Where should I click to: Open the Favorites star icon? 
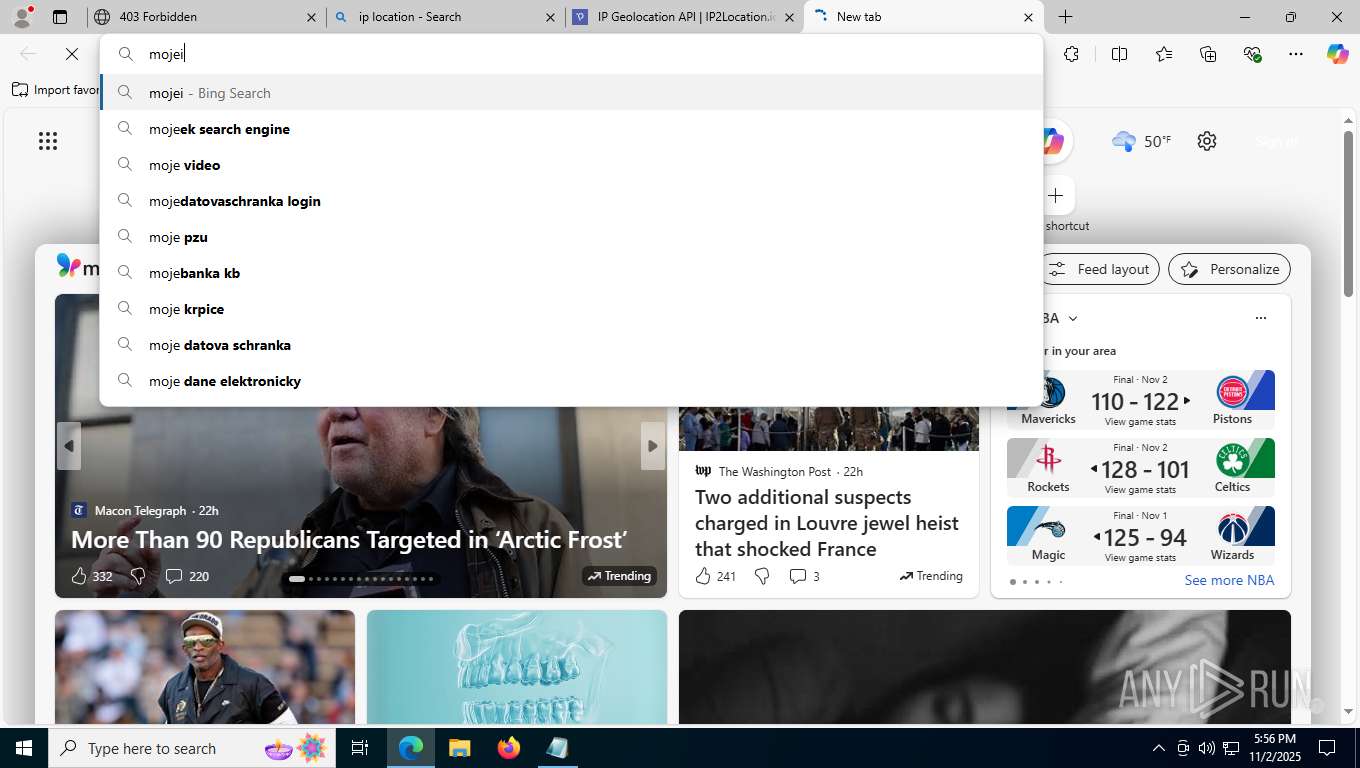(x=1164, y=54)
